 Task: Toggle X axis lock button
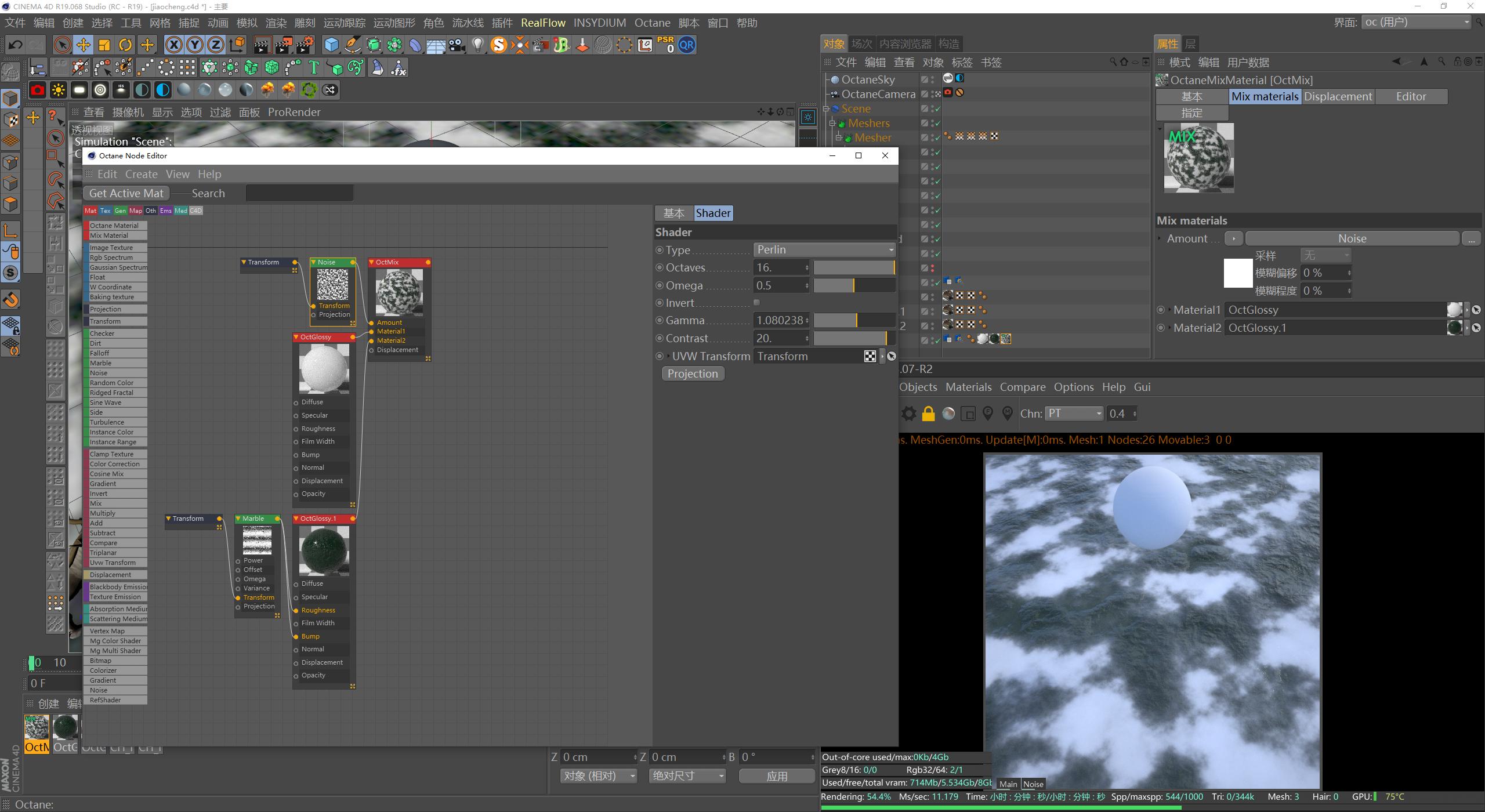(x=173, y=45)
